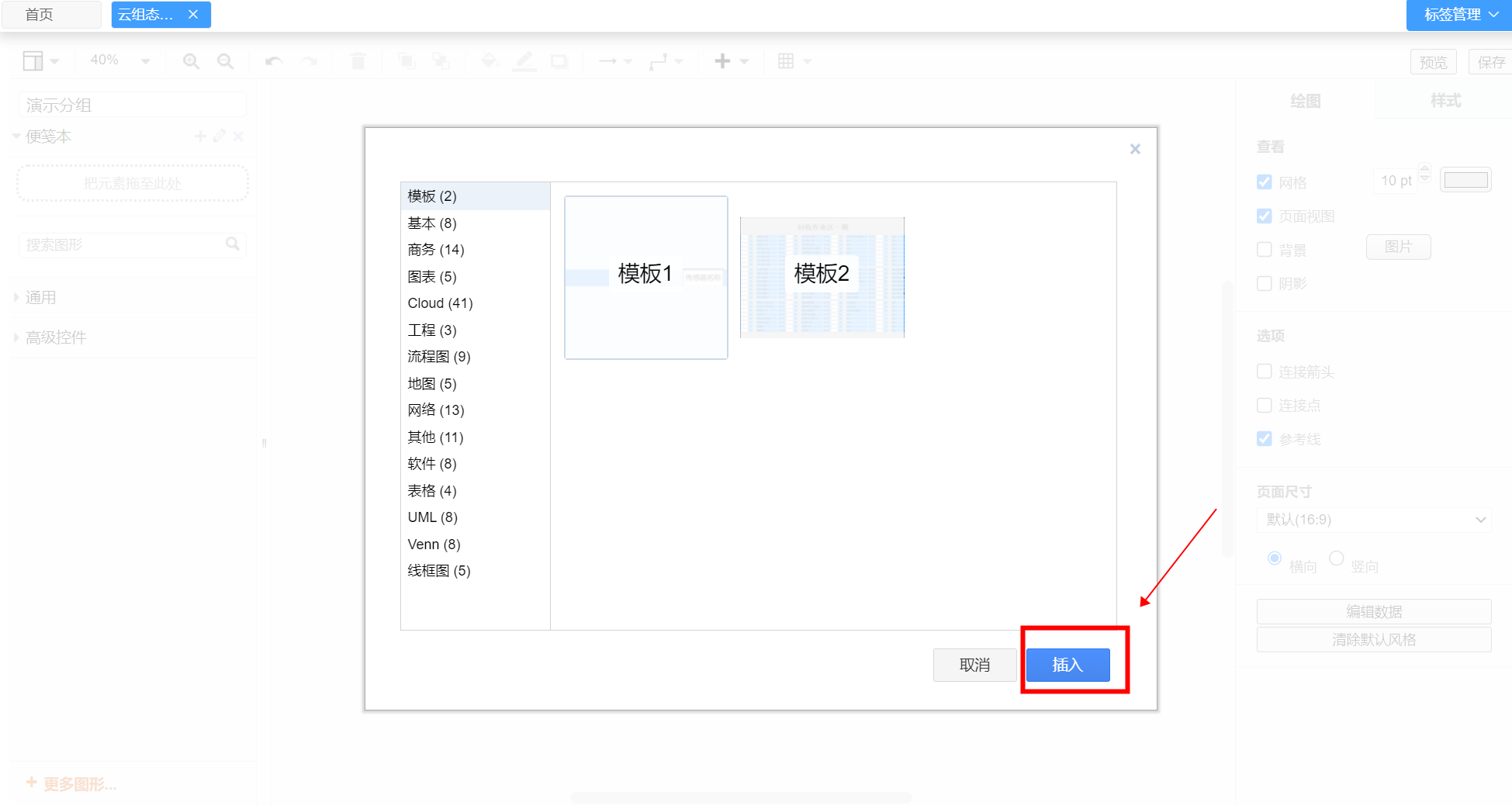Open the 标签管理 dropdown
The height and width of the screenshot is (809, 1512).
(1459, 15)
